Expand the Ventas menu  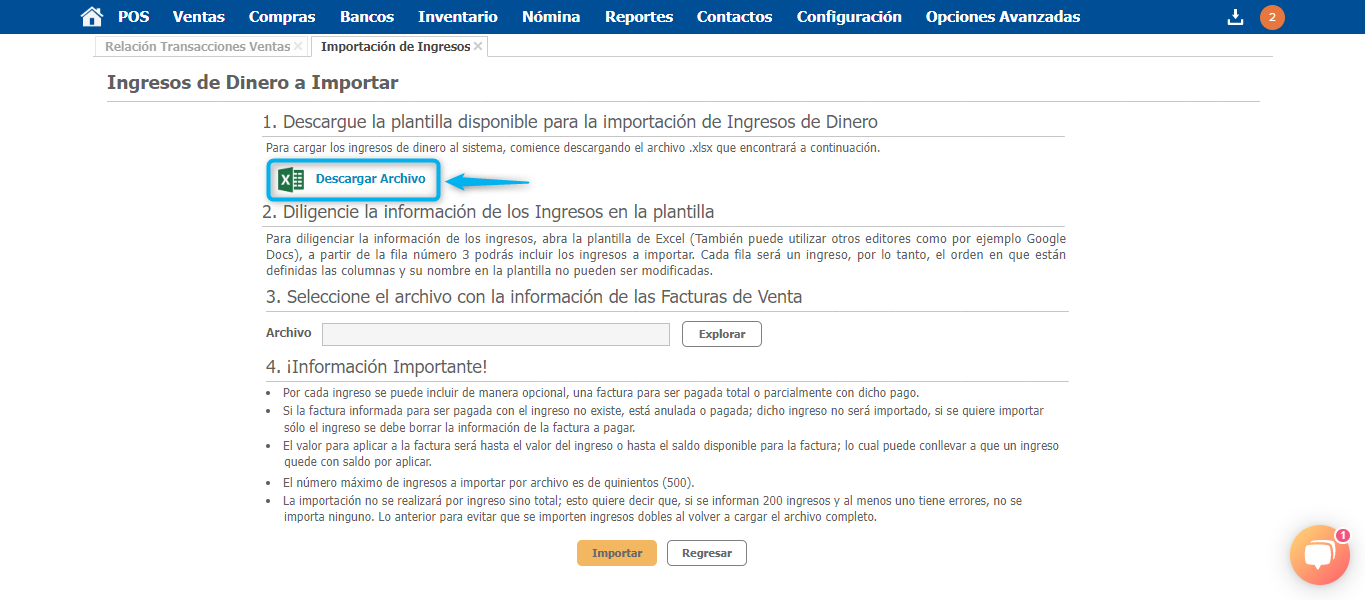[x=198, y=17]
